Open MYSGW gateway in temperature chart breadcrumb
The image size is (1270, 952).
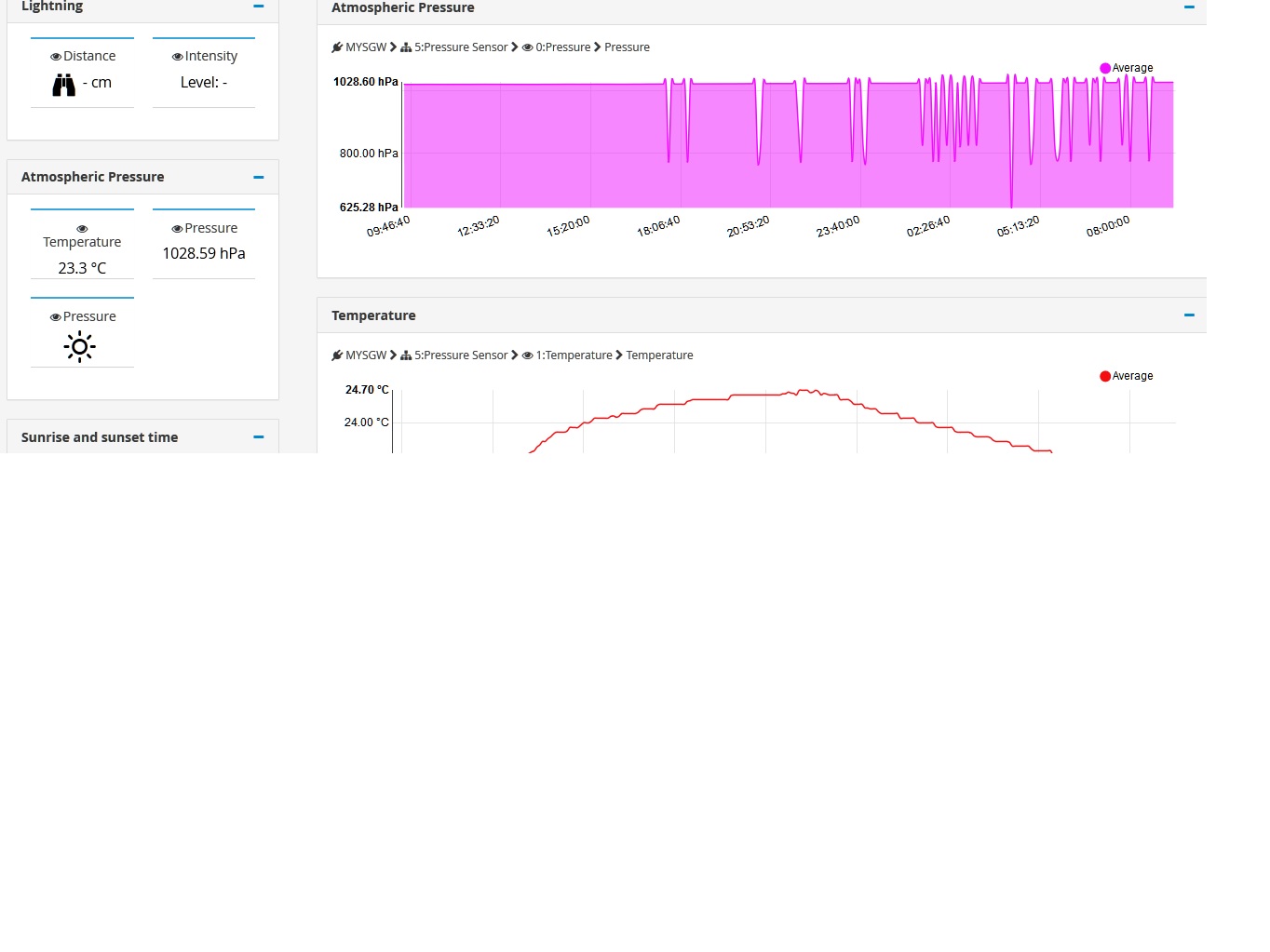point(366,355)
